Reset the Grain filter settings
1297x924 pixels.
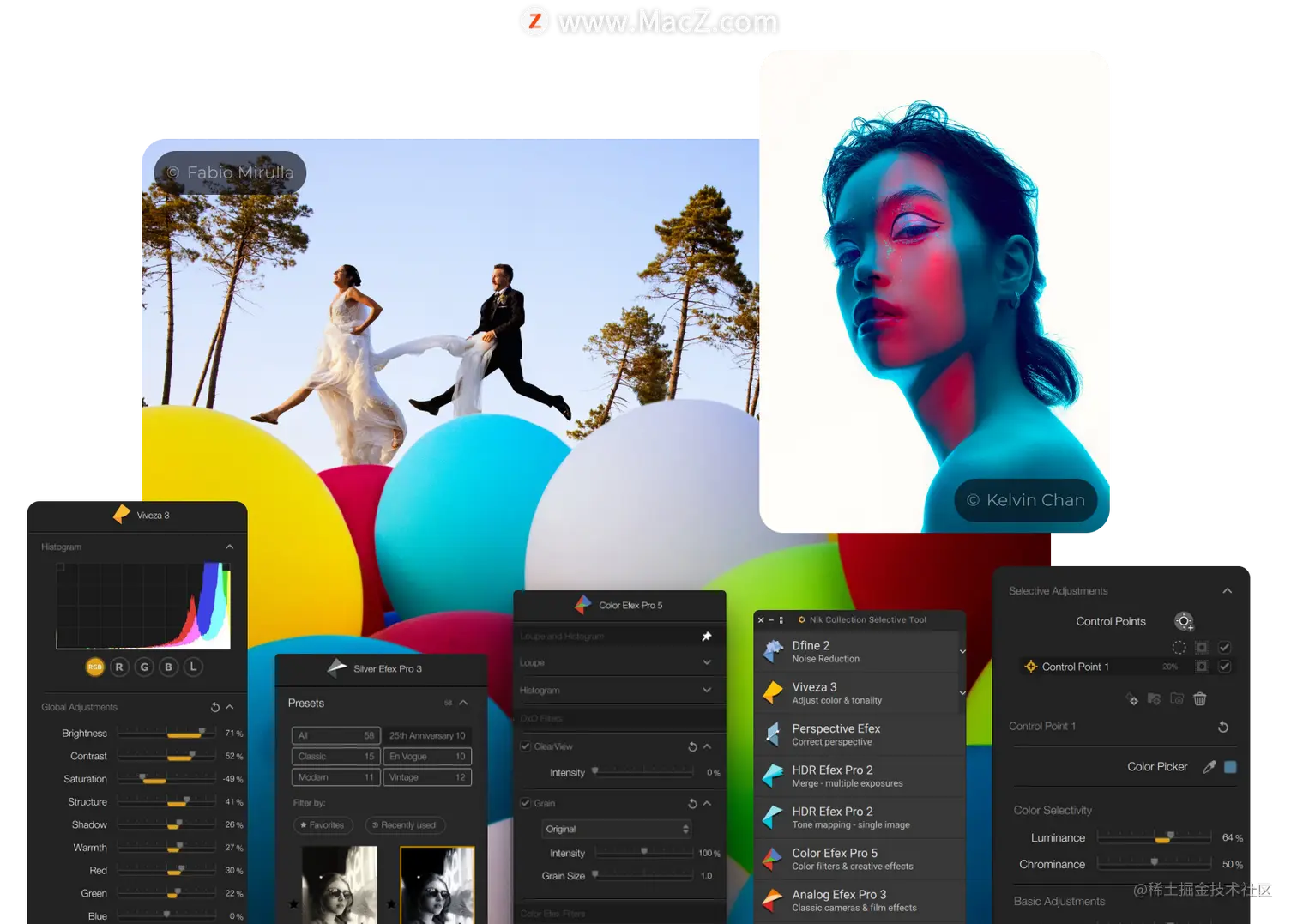692,803
